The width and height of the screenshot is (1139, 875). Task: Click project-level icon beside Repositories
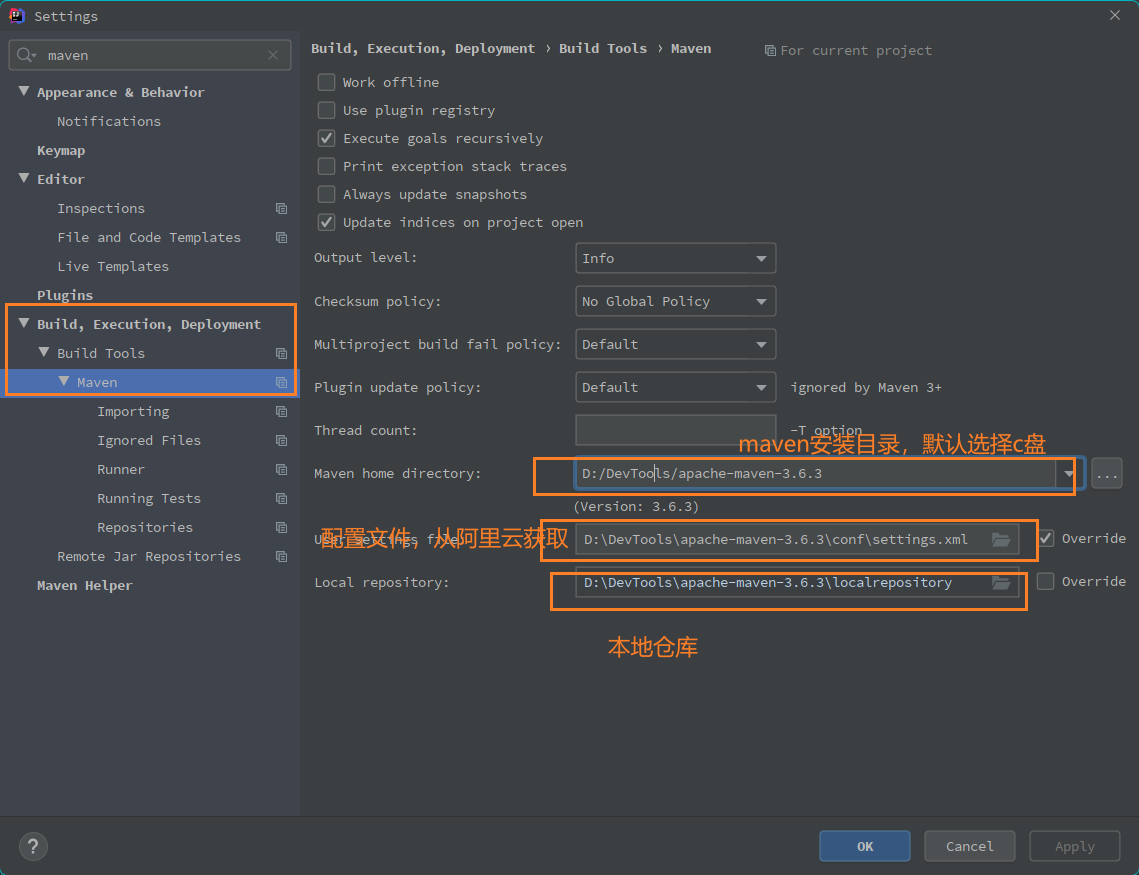point(282,528)
